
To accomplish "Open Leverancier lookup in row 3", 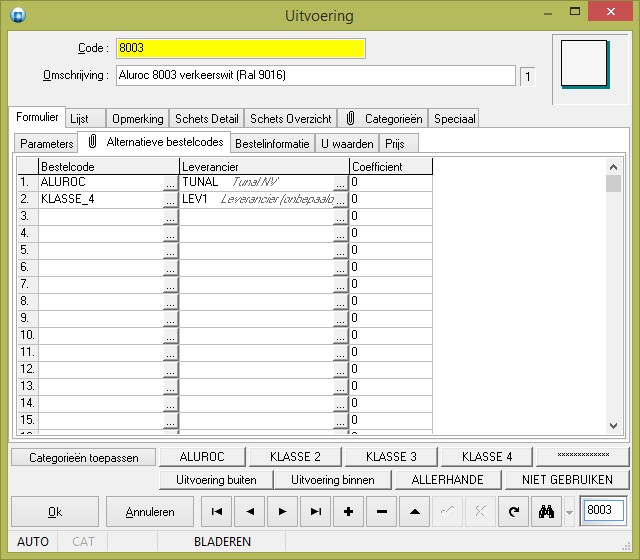I will pyautogui.click(x=340, y=217).
